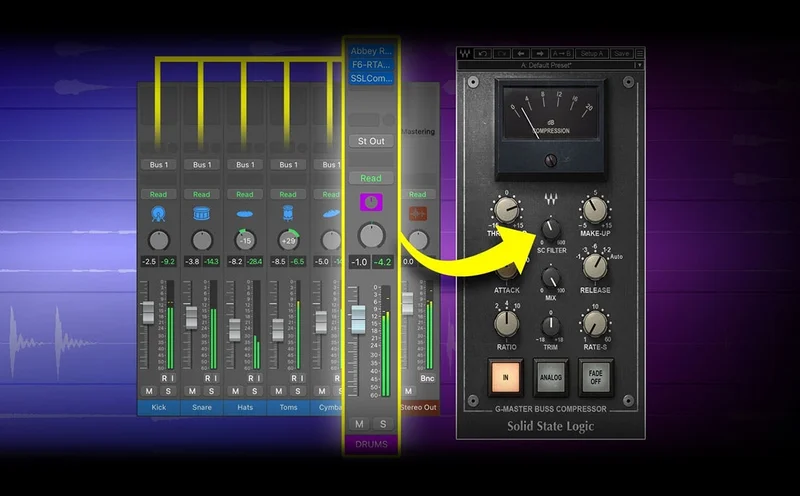Solo the Kick channel
The height and width of the screenshot is (496, 800).
pos(168,391)
